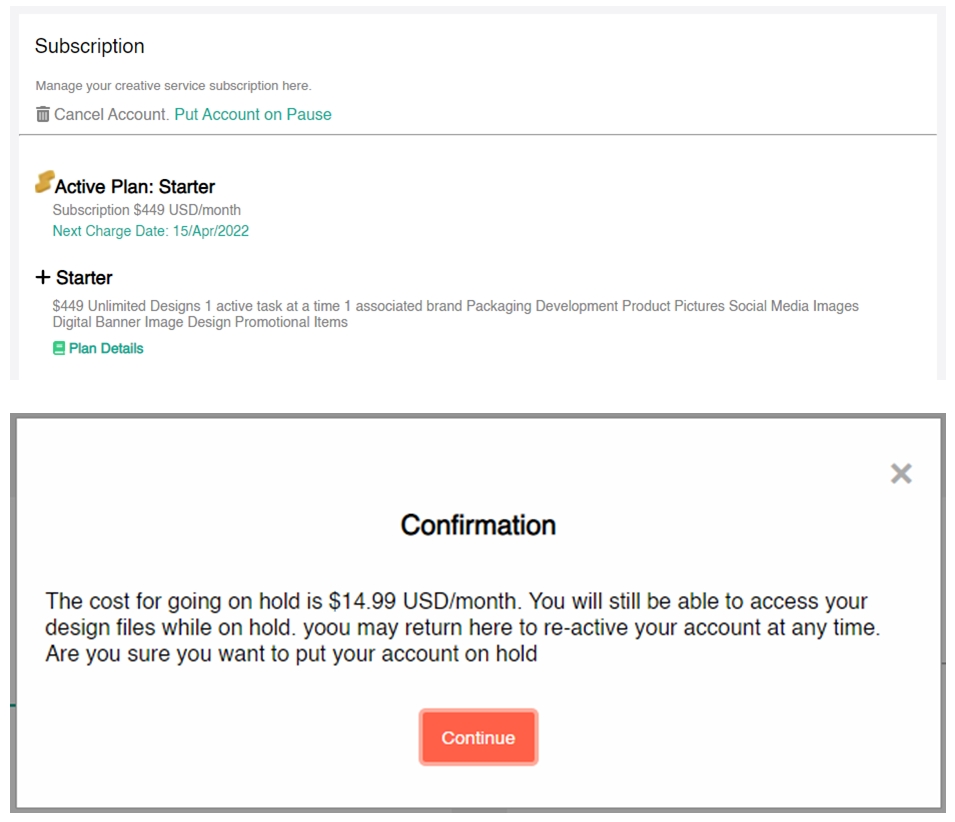This screenshot has width=955, height=822.
Task: Click the Are you sure hold question line
Action: tap(291, 654)
